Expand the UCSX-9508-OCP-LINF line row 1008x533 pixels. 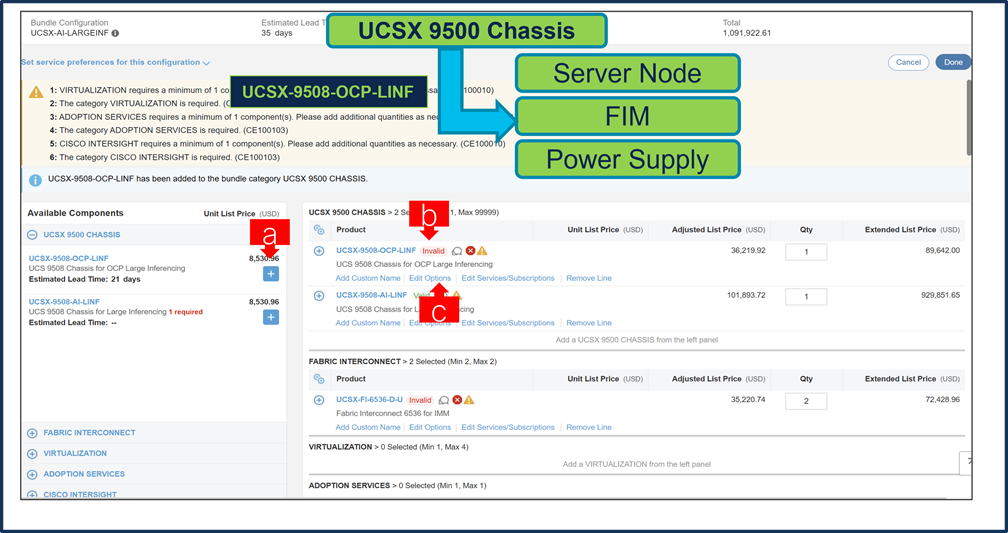click(319, 251)
